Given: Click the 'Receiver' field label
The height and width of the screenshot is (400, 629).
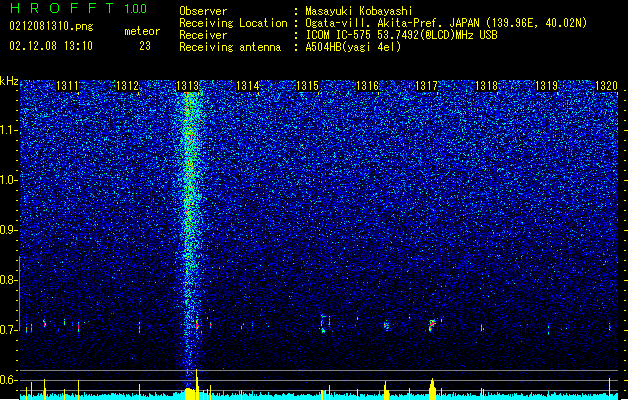Looking at the screenshot, I should click(x=203, y=35).
